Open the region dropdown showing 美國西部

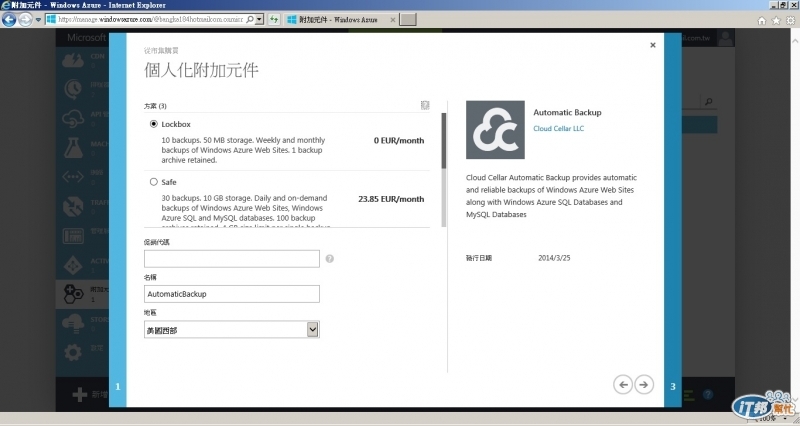coord(232,330)
